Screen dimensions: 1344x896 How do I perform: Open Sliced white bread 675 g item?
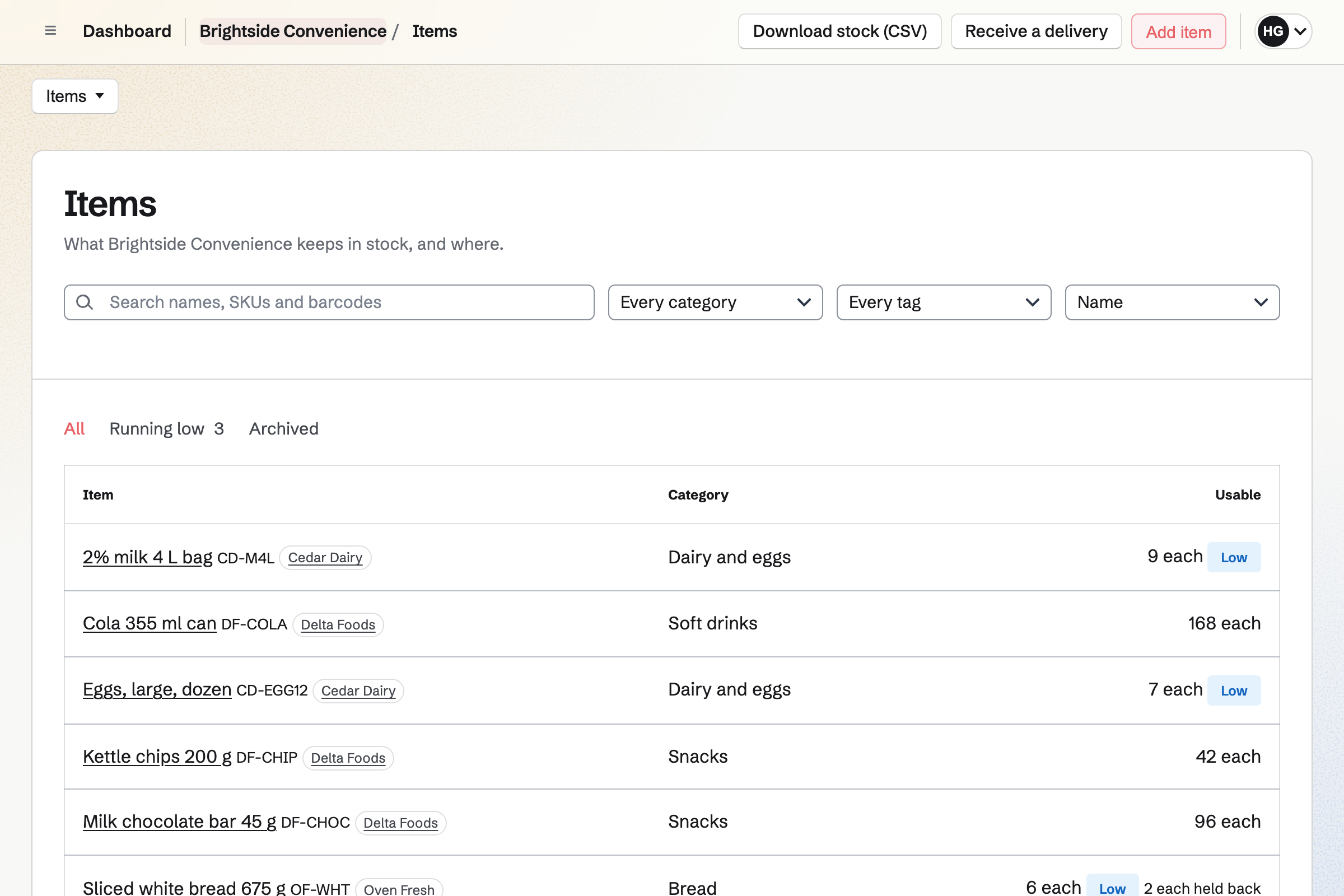184,888
